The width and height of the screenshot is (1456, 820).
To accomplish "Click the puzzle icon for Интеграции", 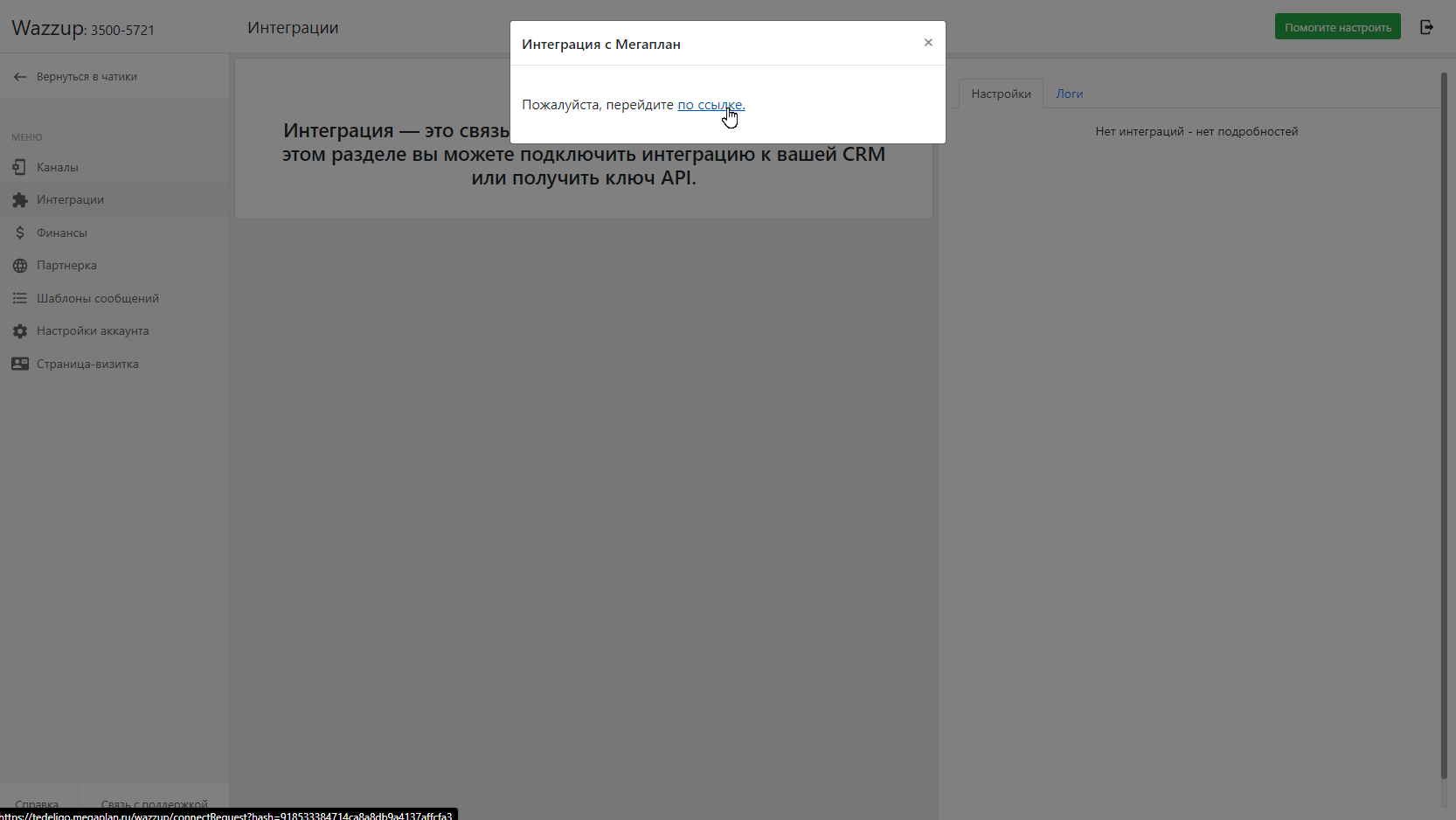I will (19, 200).
